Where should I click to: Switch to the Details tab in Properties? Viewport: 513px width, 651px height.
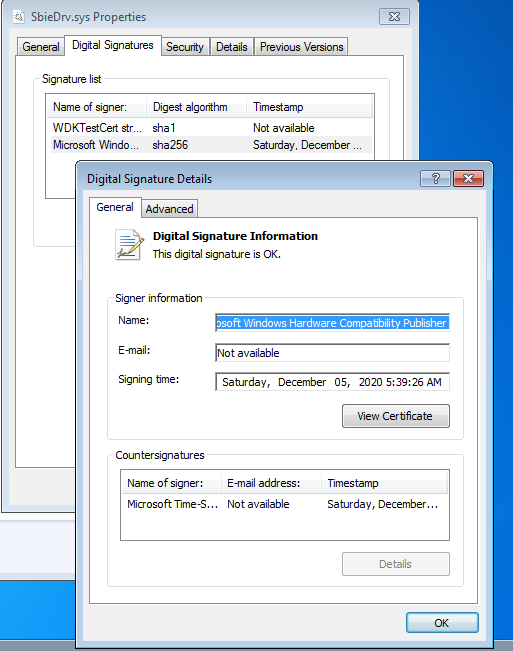pyautogui.click(x=232, y=46)
